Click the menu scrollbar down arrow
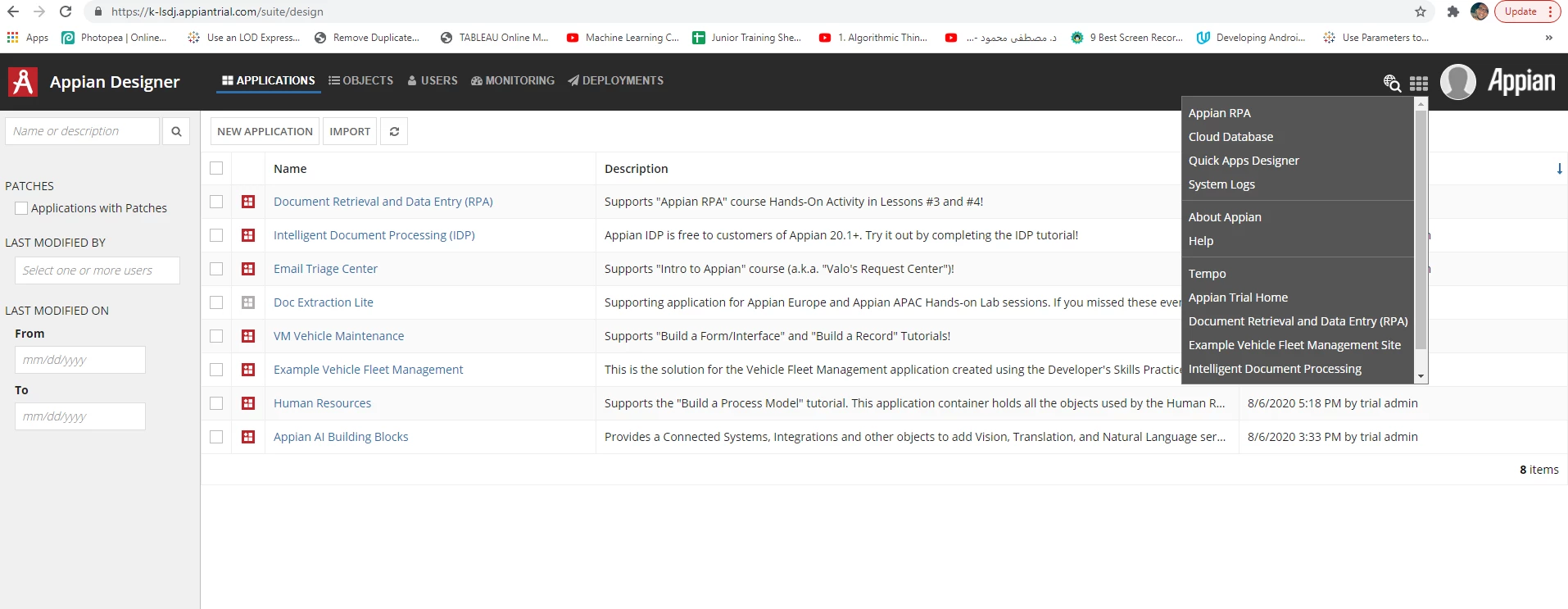The width and height of the screenshot is (1568, 609). coord(1421,376)
